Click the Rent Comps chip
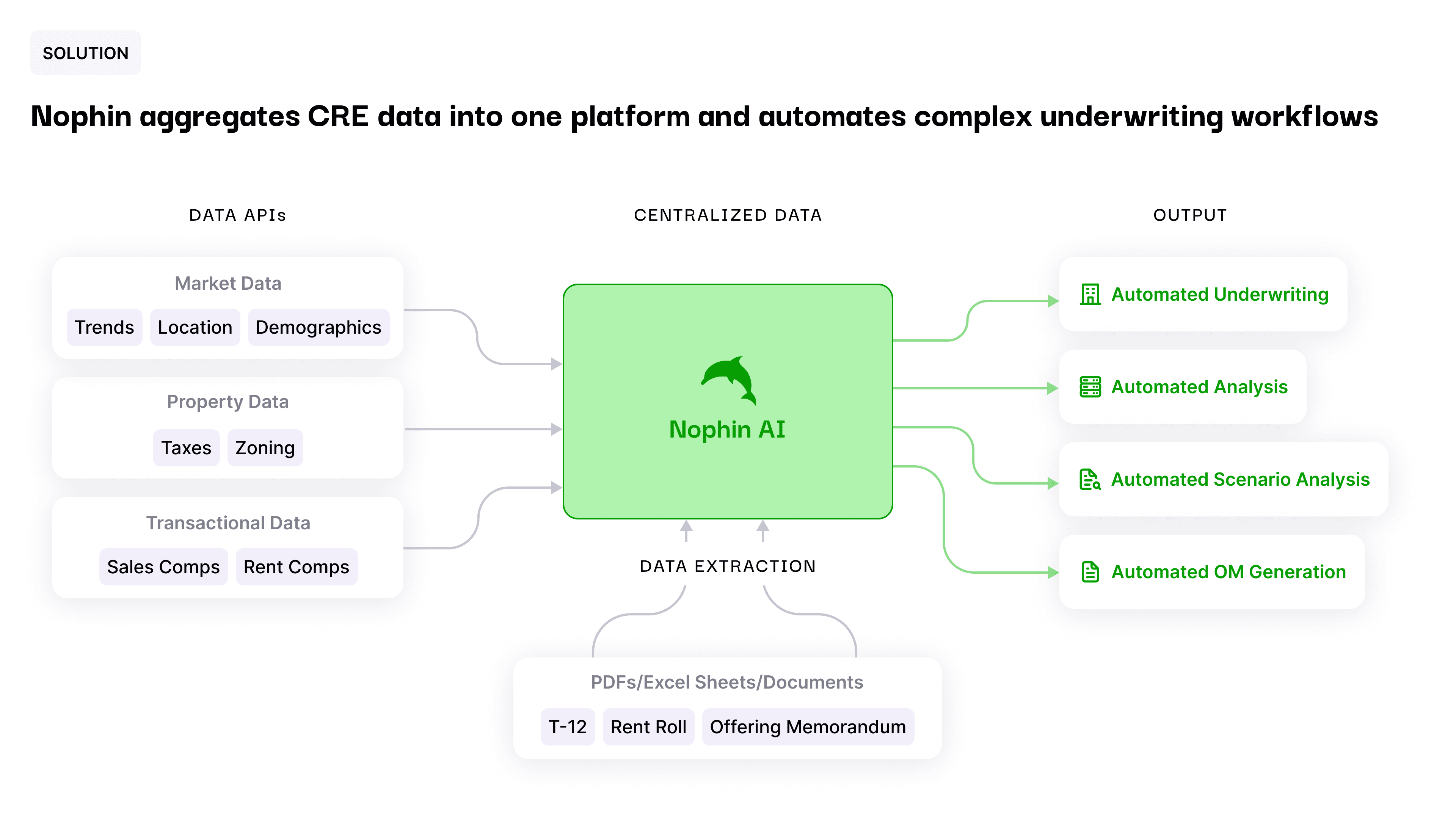The image size is (1456, 819). coord(296,567)
